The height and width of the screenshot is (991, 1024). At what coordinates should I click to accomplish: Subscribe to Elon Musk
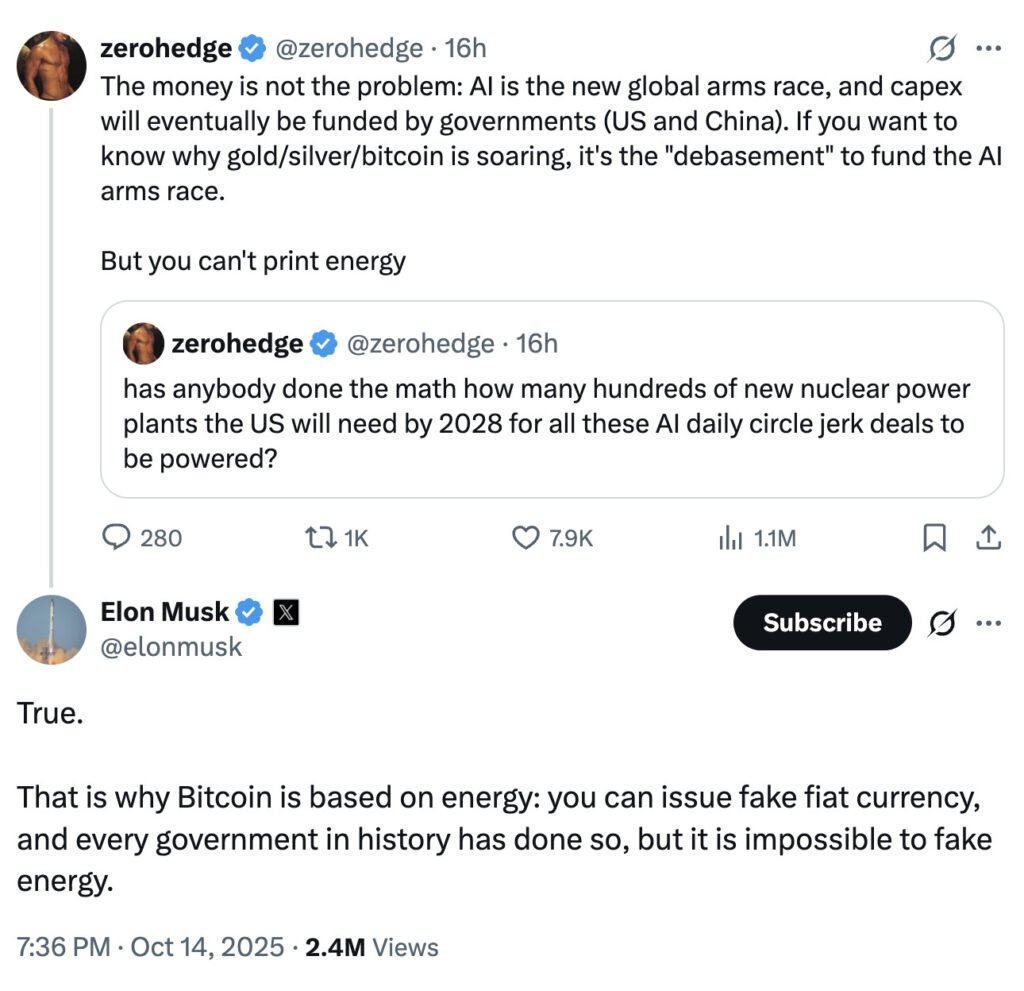(822, 622)
